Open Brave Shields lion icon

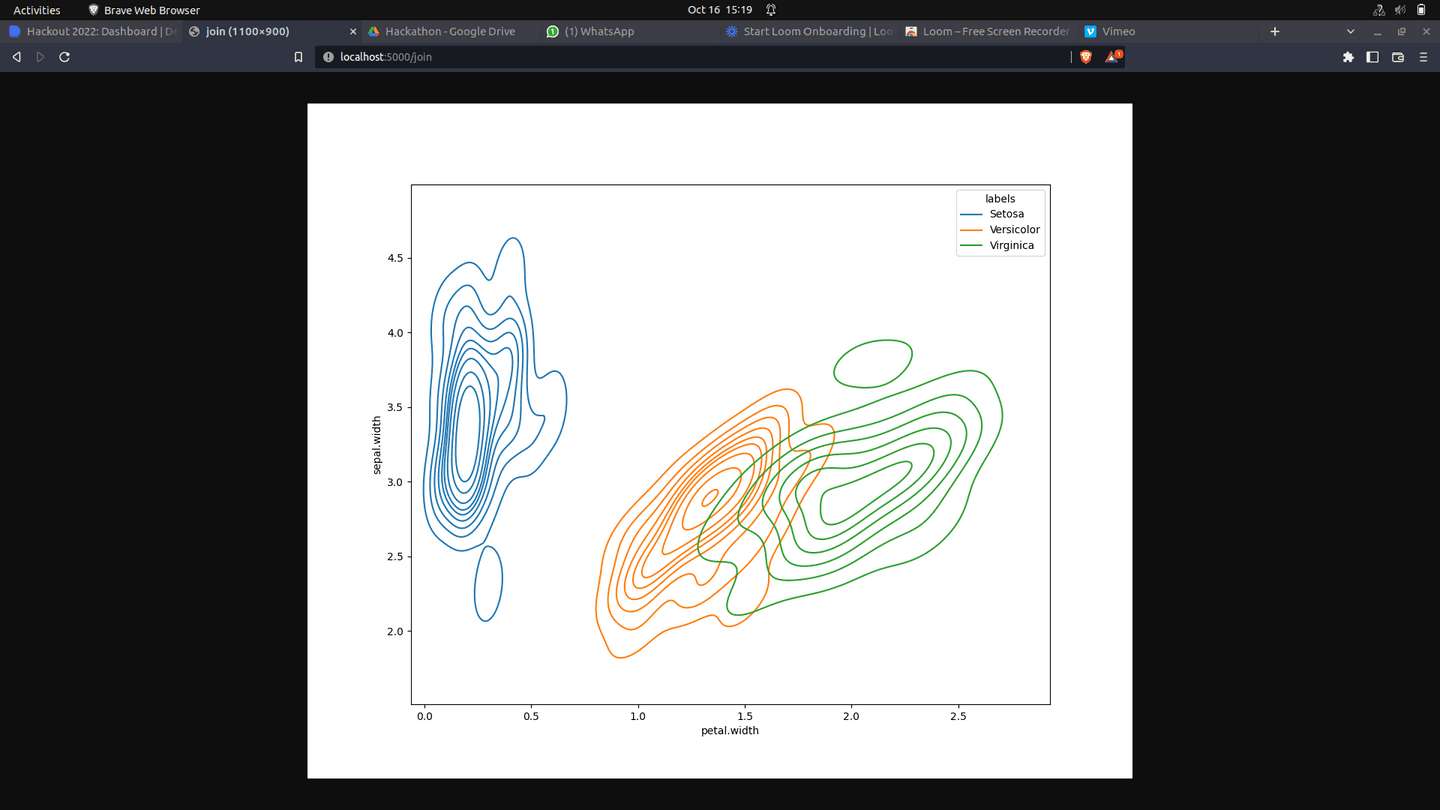coord(1086,57)
